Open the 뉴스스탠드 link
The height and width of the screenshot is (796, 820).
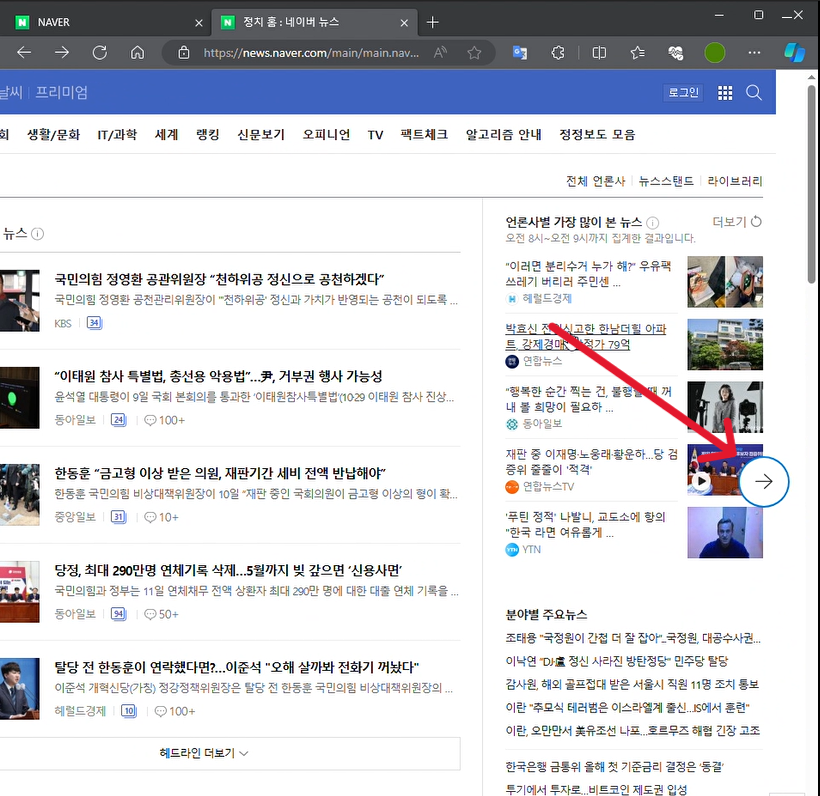tap(666, 181)
